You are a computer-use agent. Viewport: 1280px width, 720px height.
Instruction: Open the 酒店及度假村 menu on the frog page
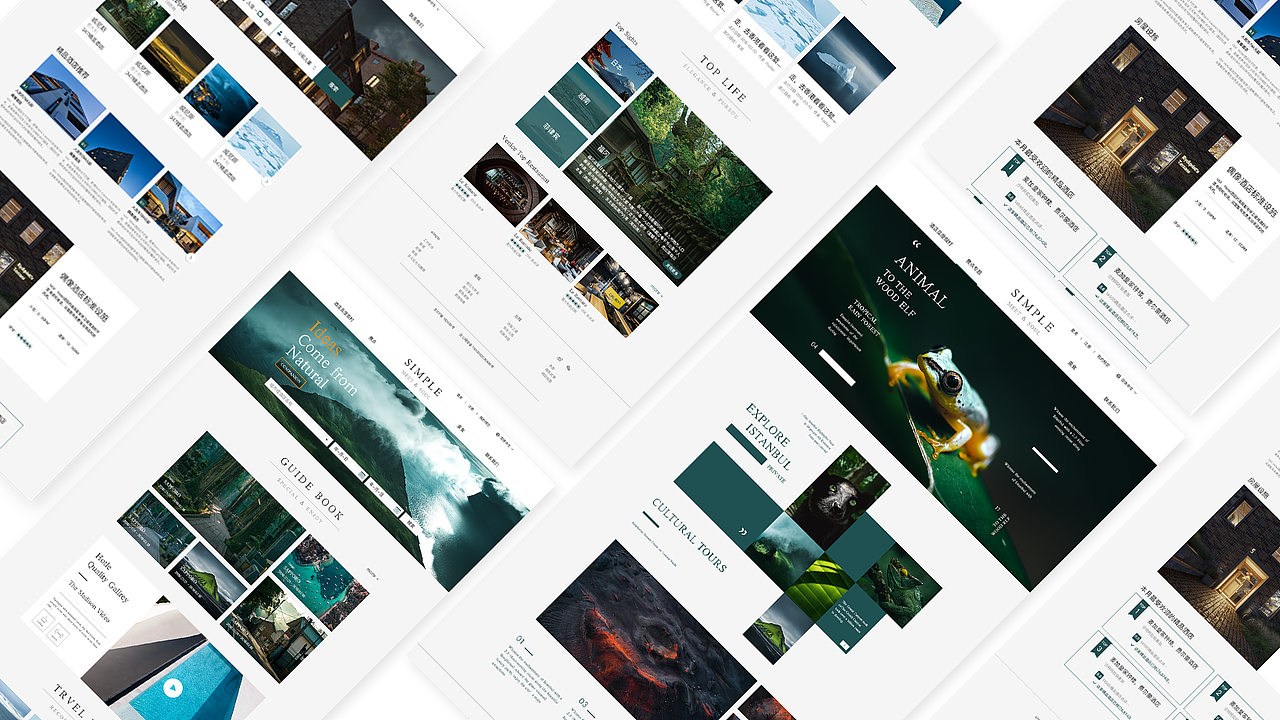[941, 233]
